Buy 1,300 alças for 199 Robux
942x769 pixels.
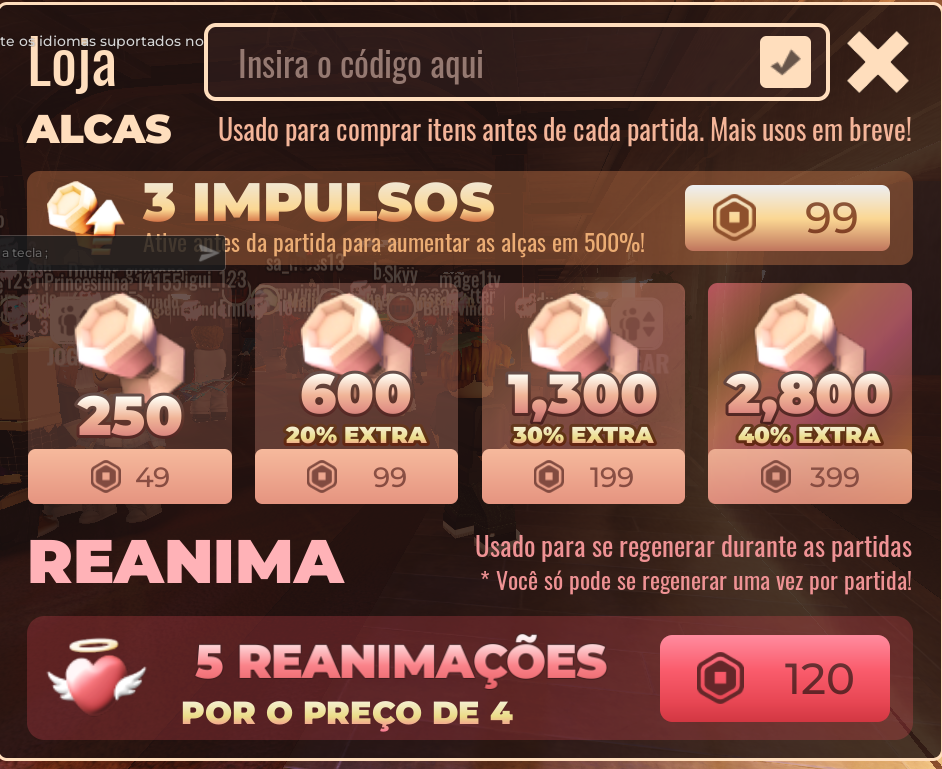pyautogui.click(x=583, y=476)
